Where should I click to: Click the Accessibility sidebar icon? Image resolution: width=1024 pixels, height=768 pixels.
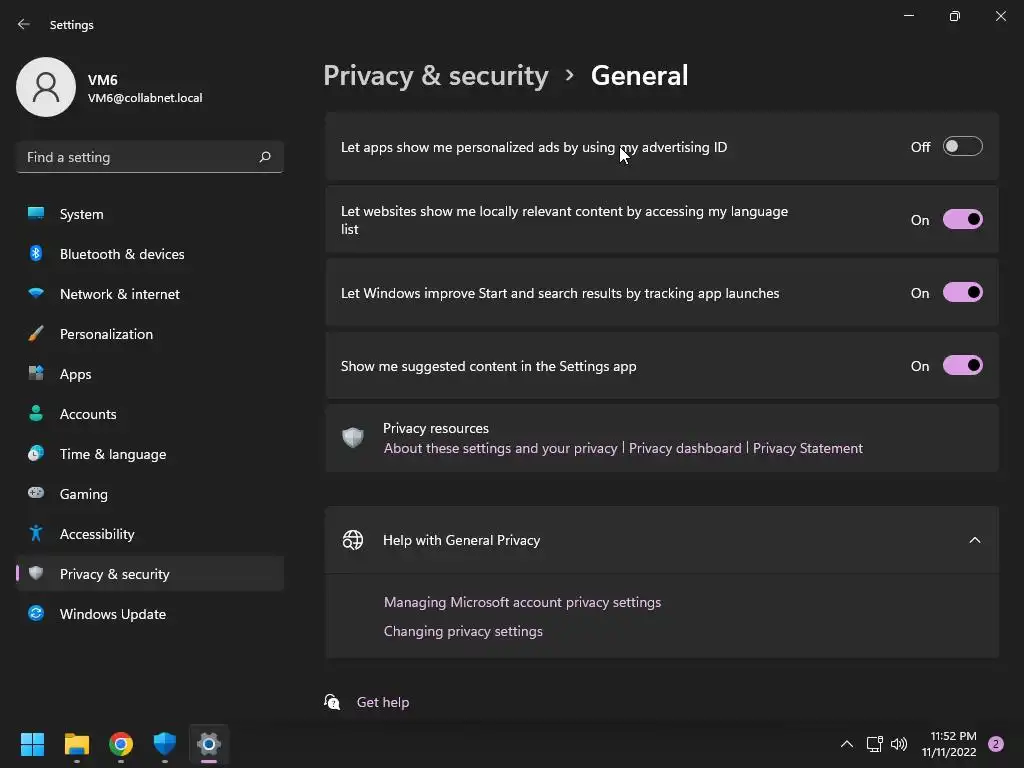pos(36,534)
